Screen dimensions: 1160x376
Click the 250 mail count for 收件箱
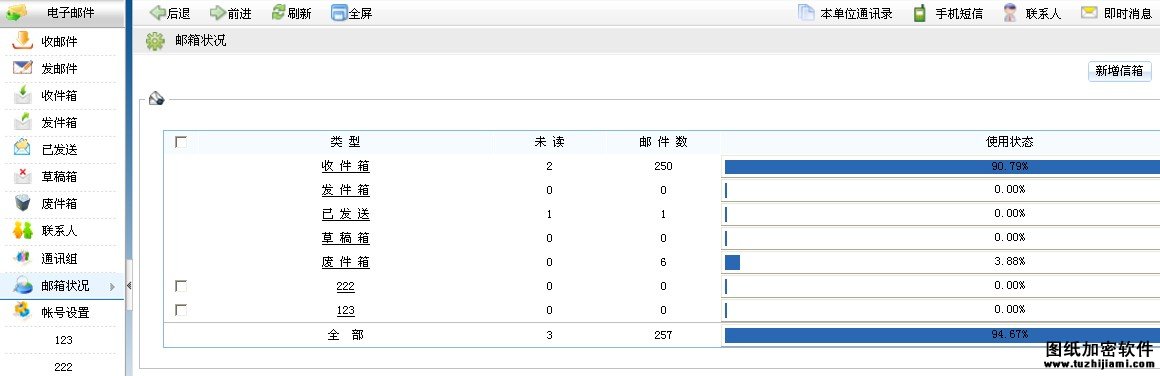pos(664,167)
